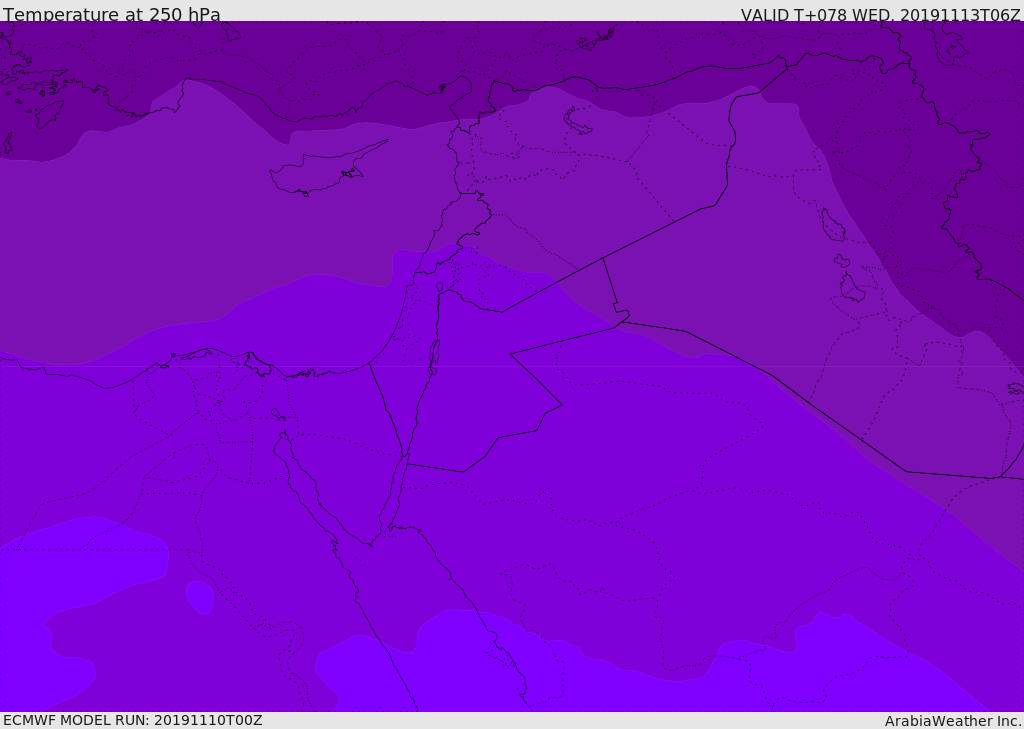The height and width of the screenshot is (729, 1024).
Task: Click Lake Razzaza outline in Iraq
Action: point(851,288)
